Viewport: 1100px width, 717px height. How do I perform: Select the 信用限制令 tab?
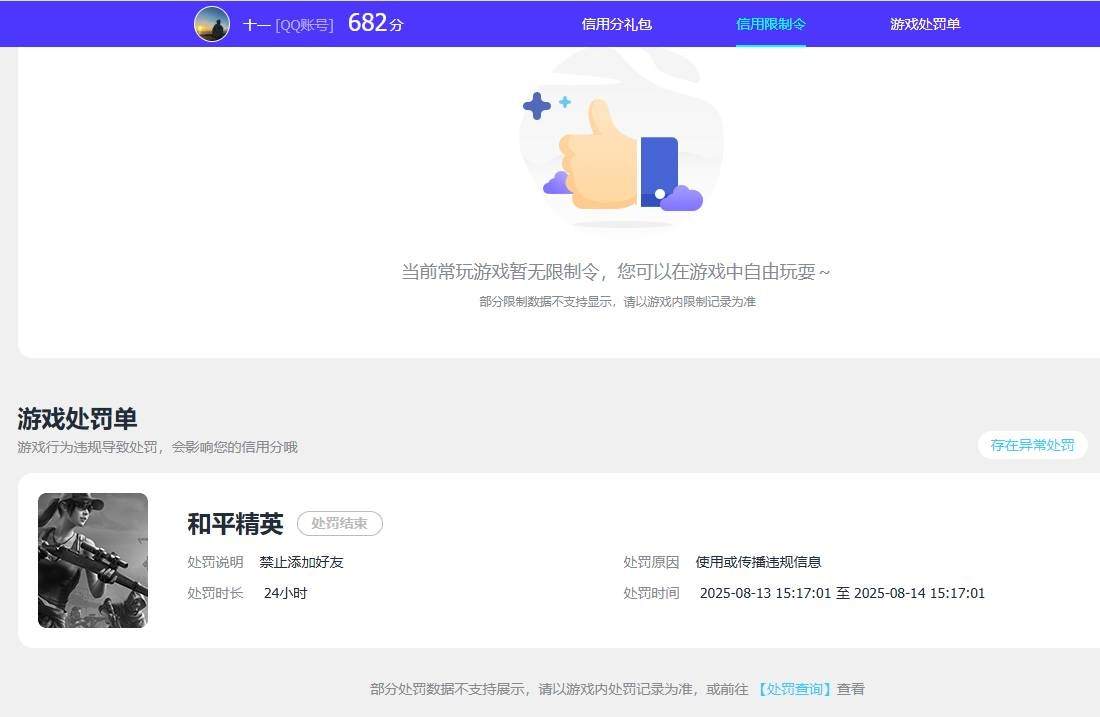coord(770,24)
